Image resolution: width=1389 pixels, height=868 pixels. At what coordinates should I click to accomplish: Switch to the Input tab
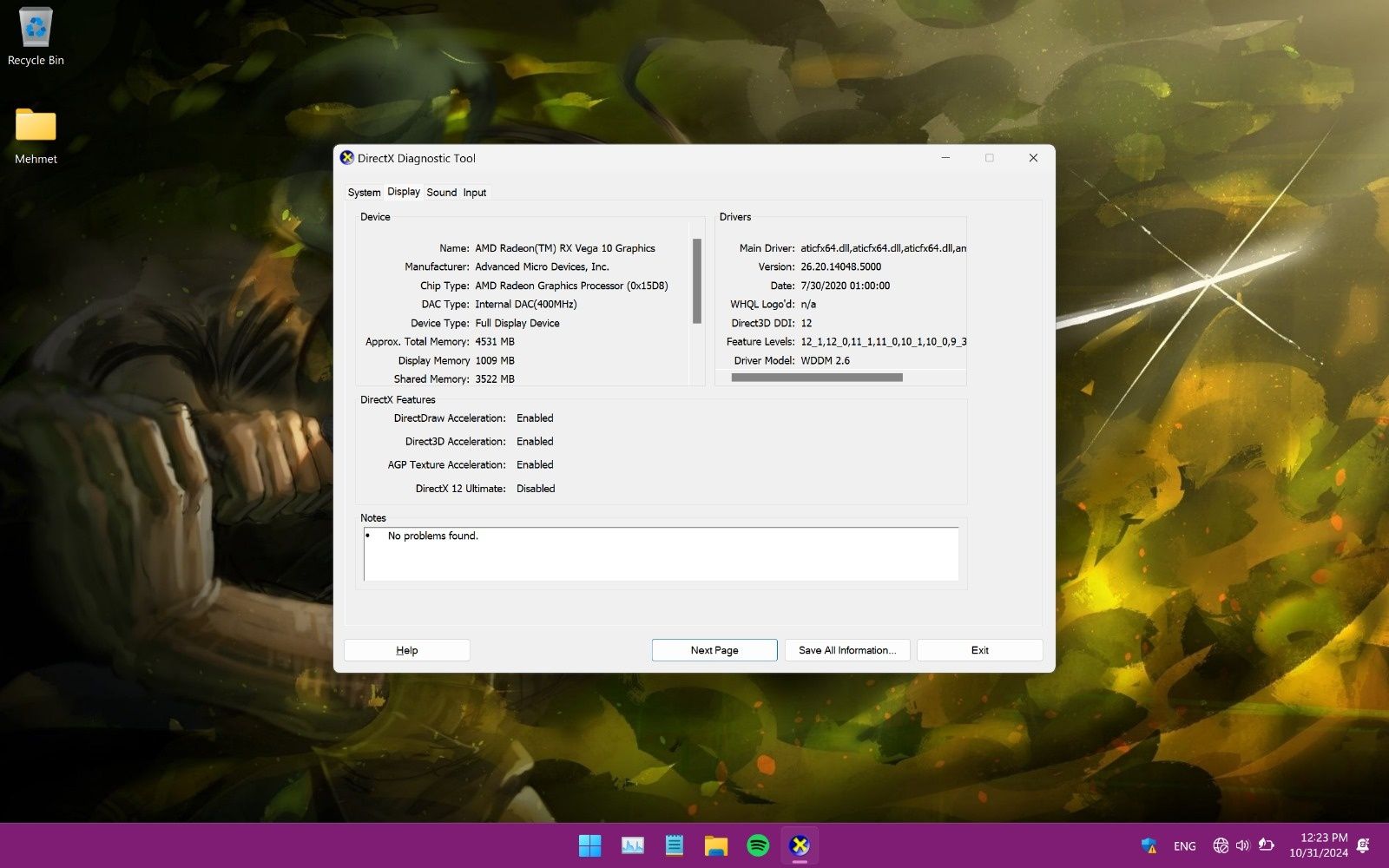[x=474, y=193]
